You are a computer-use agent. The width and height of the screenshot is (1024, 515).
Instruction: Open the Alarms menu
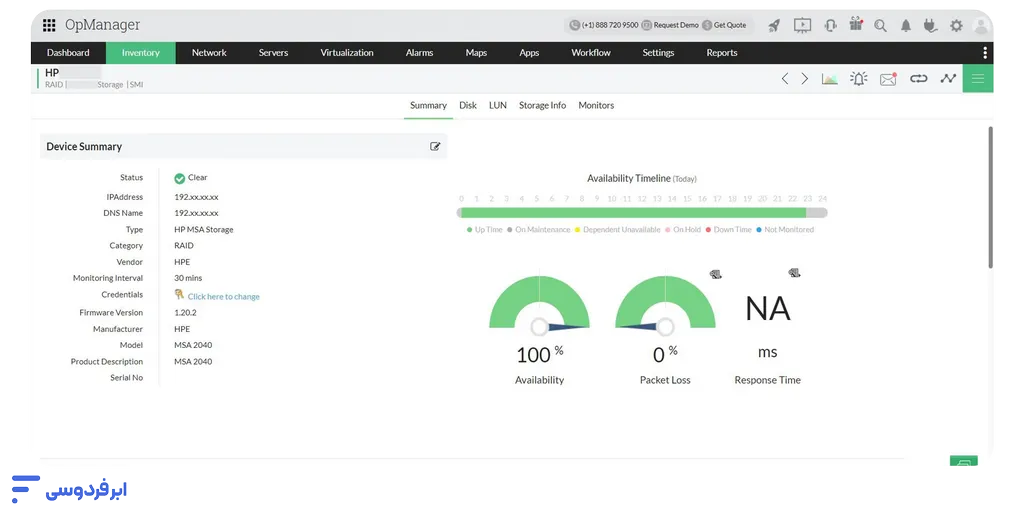pos(419,53)
